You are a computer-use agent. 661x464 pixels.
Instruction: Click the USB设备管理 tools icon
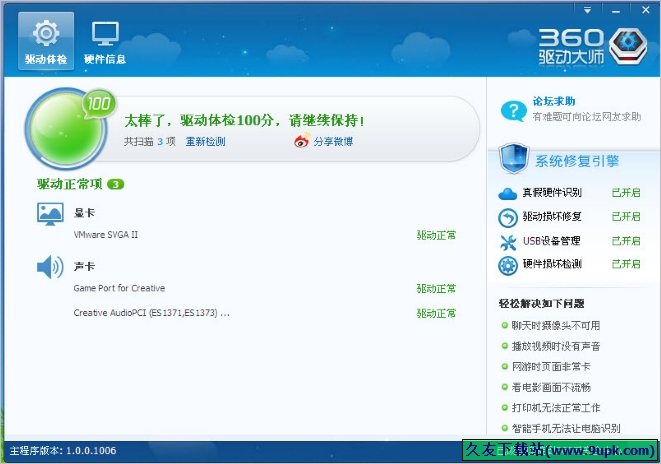(x=508, y=242)
